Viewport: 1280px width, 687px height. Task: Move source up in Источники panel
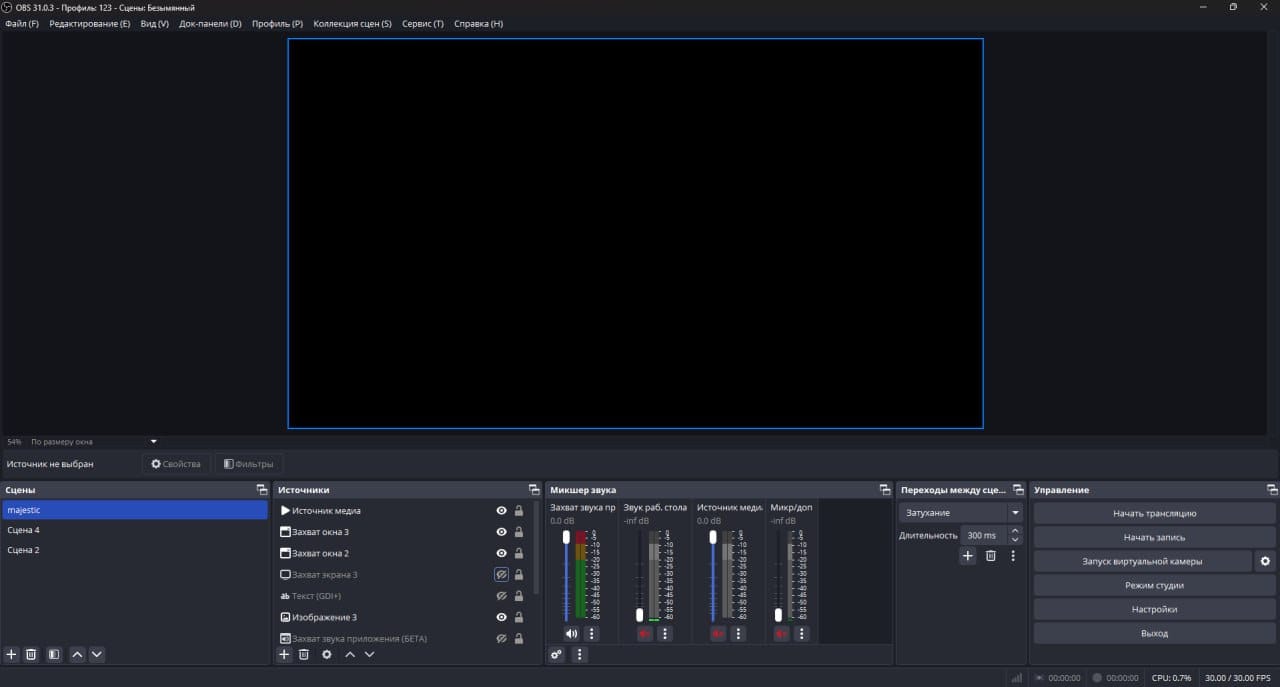(x=350, y=654)
